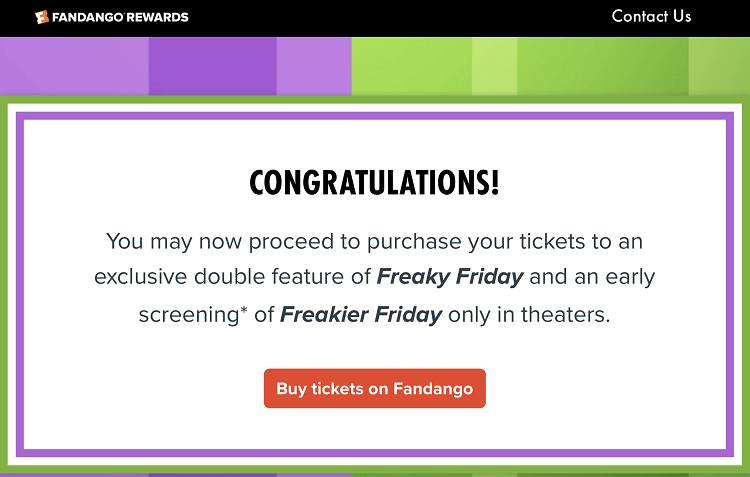Click the Fandango Rewards wordmark
Viewport: 750px width, 477px height.
coord(120,17)
